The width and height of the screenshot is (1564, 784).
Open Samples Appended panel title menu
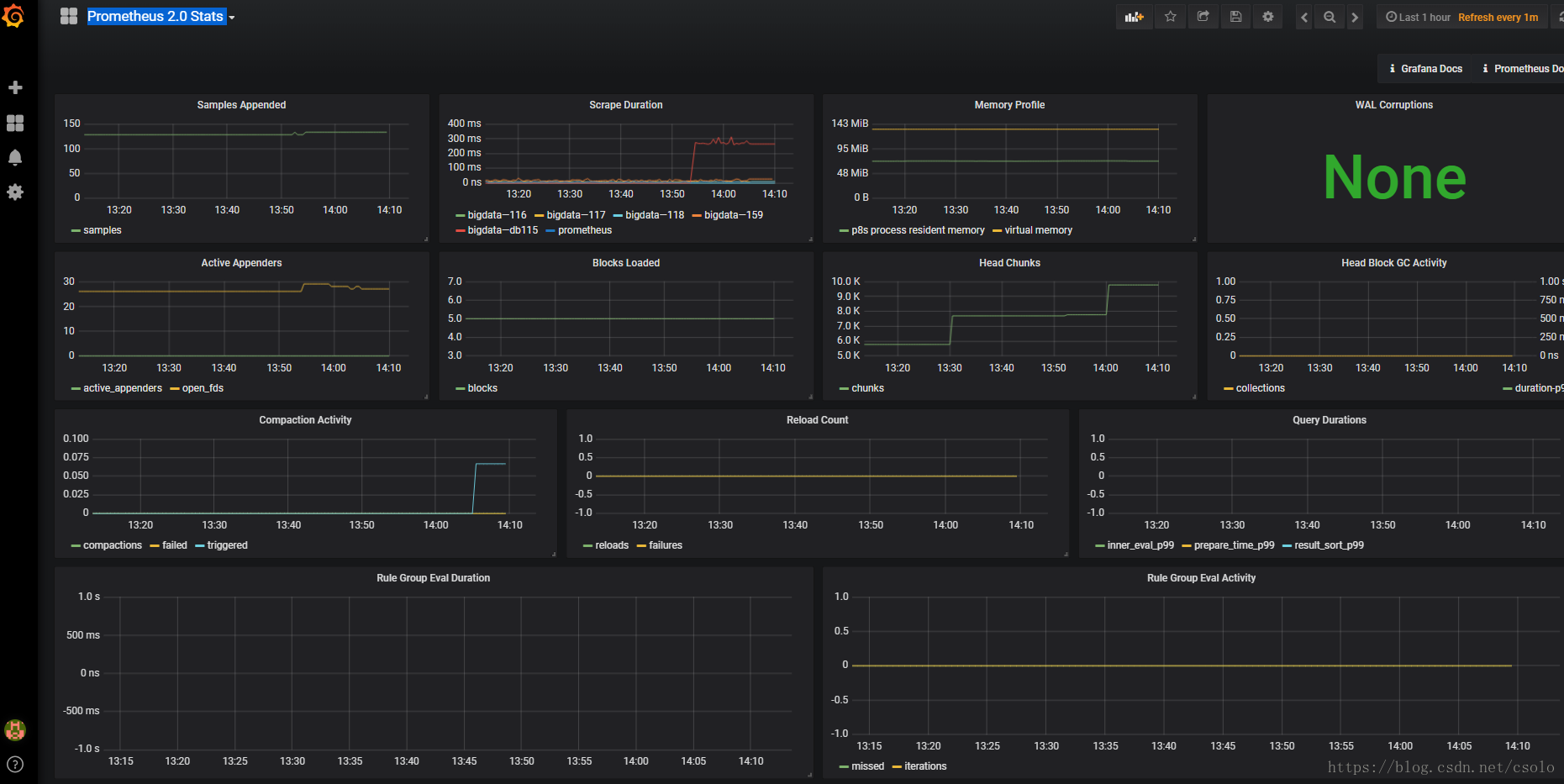pos(241,105)
